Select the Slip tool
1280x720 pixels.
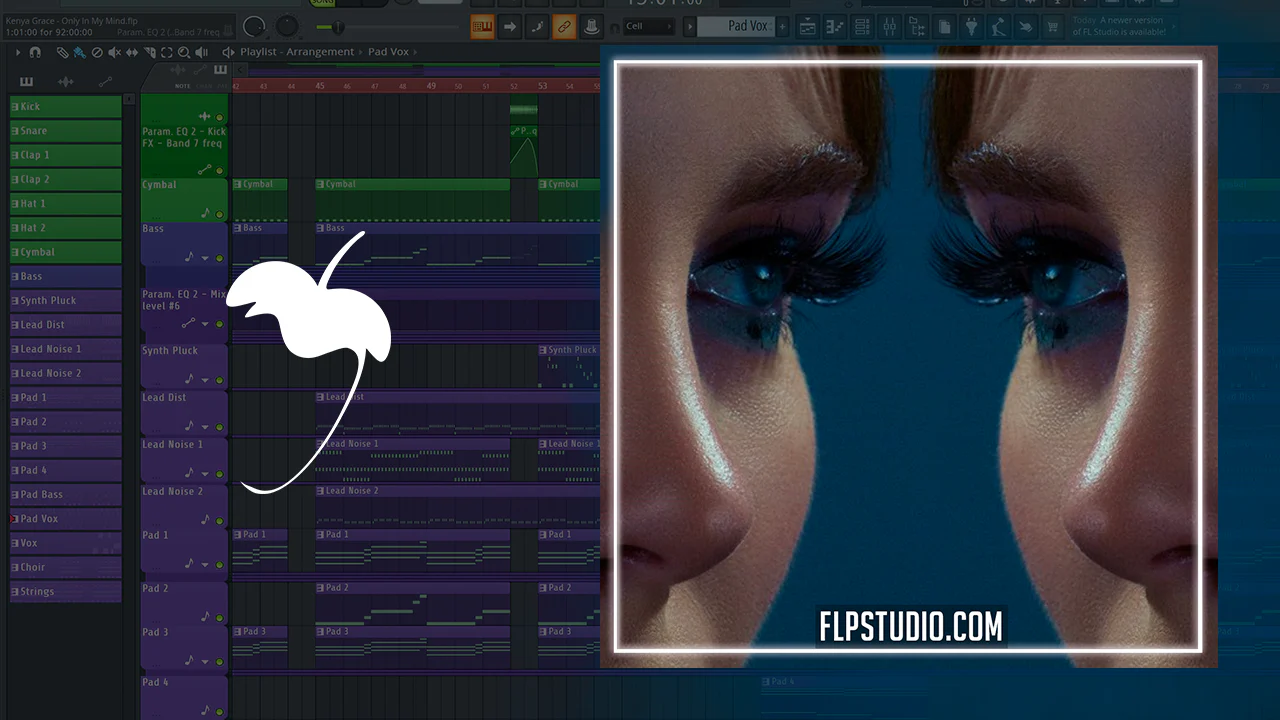[x=132, y=52]
